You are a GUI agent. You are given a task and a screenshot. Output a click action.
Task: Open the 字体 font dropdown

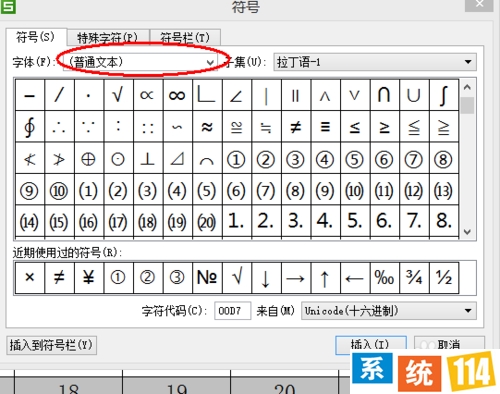pos(140,62)
